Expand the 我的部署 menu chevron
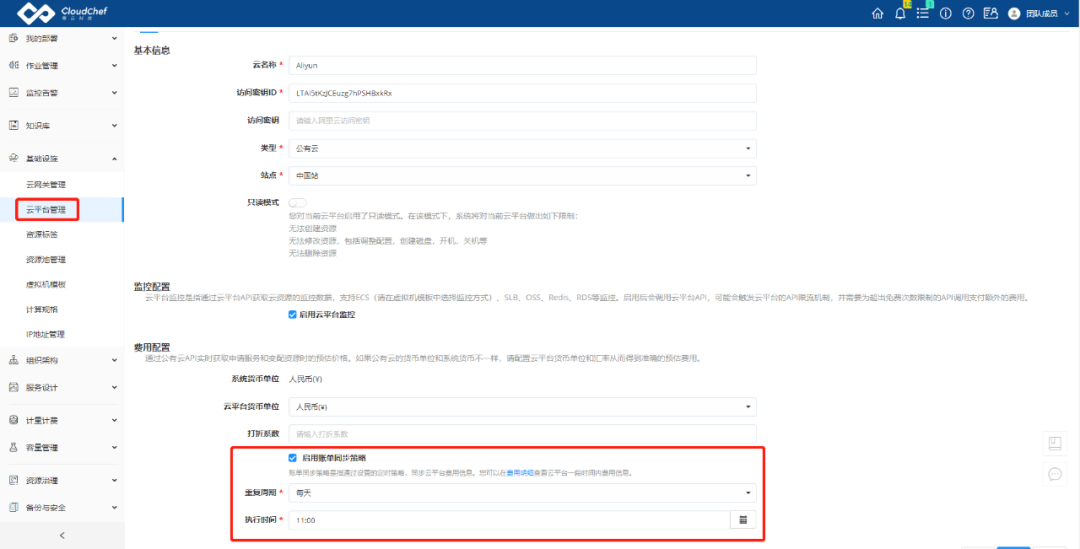Viewport: 1080px width, 549px height. (x=114, y=39)
